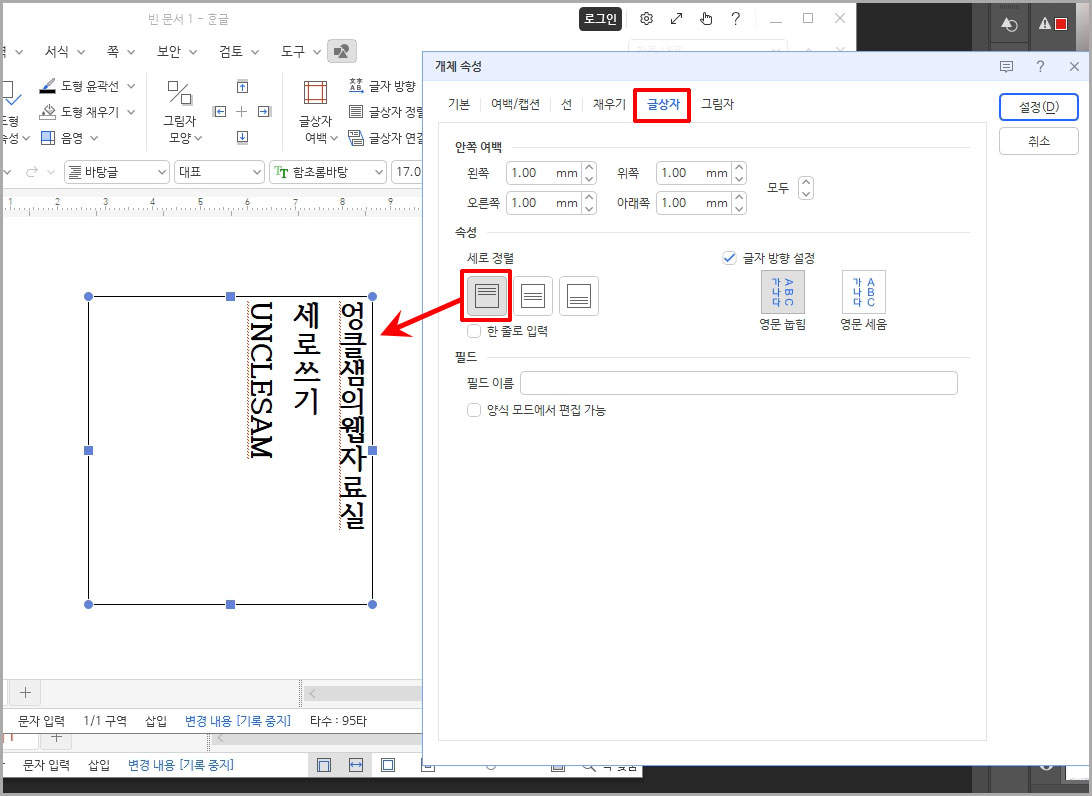Select the top vertical alignment icon
This screenshot has height=796, width=1092.
point(485,295)
